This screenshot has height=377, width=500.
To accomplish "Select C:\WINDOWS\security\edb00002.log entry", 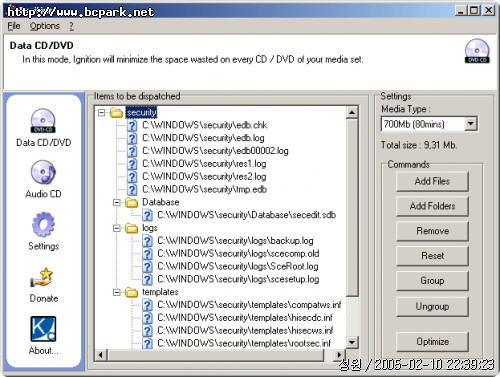I will point(215,151).
